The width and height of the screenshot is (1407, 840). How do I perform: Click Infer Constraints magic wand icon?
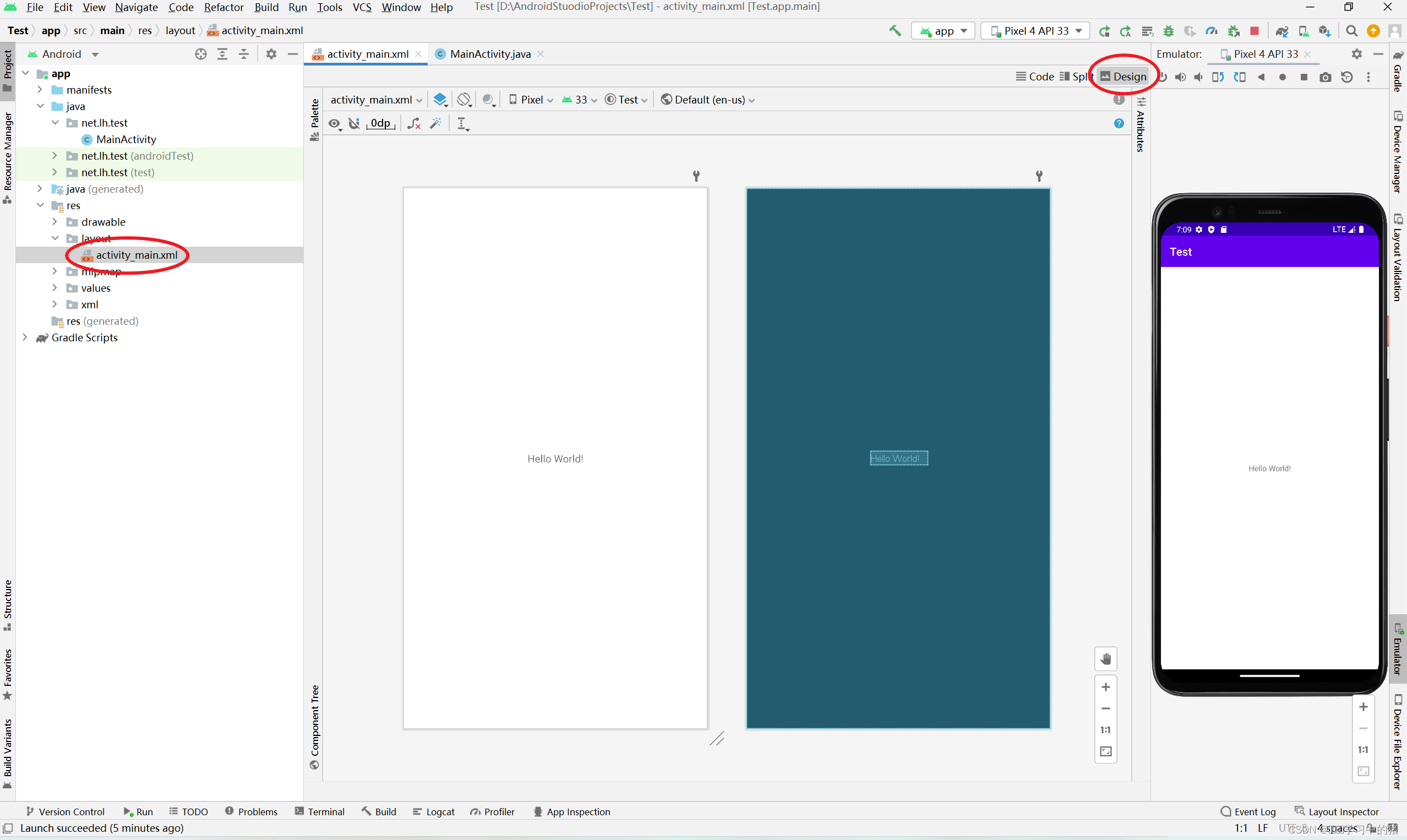(x=436, y=123)
